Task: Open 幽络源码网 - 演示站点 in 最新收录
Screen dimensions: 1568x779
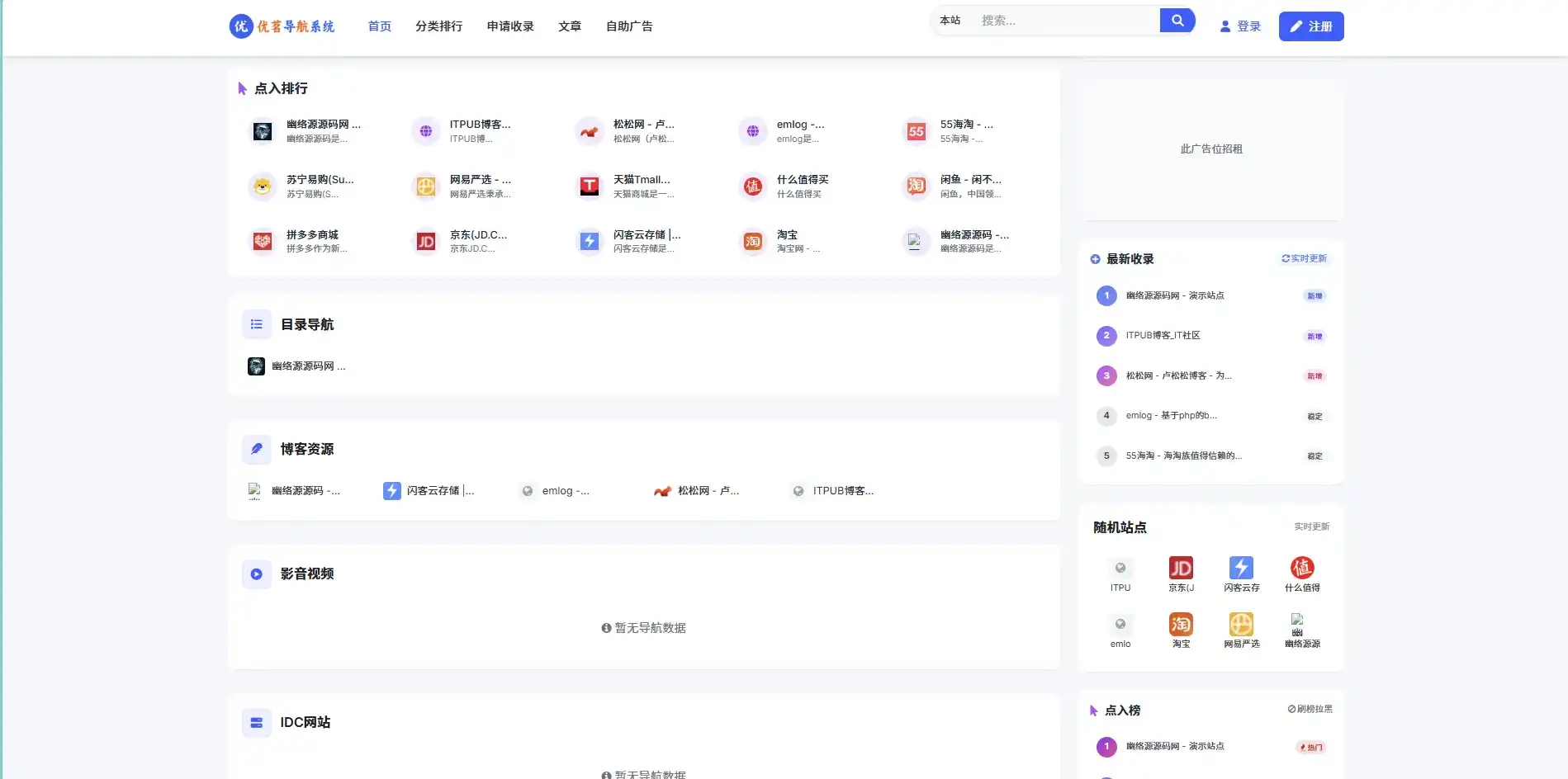Action: (1174, 295)
